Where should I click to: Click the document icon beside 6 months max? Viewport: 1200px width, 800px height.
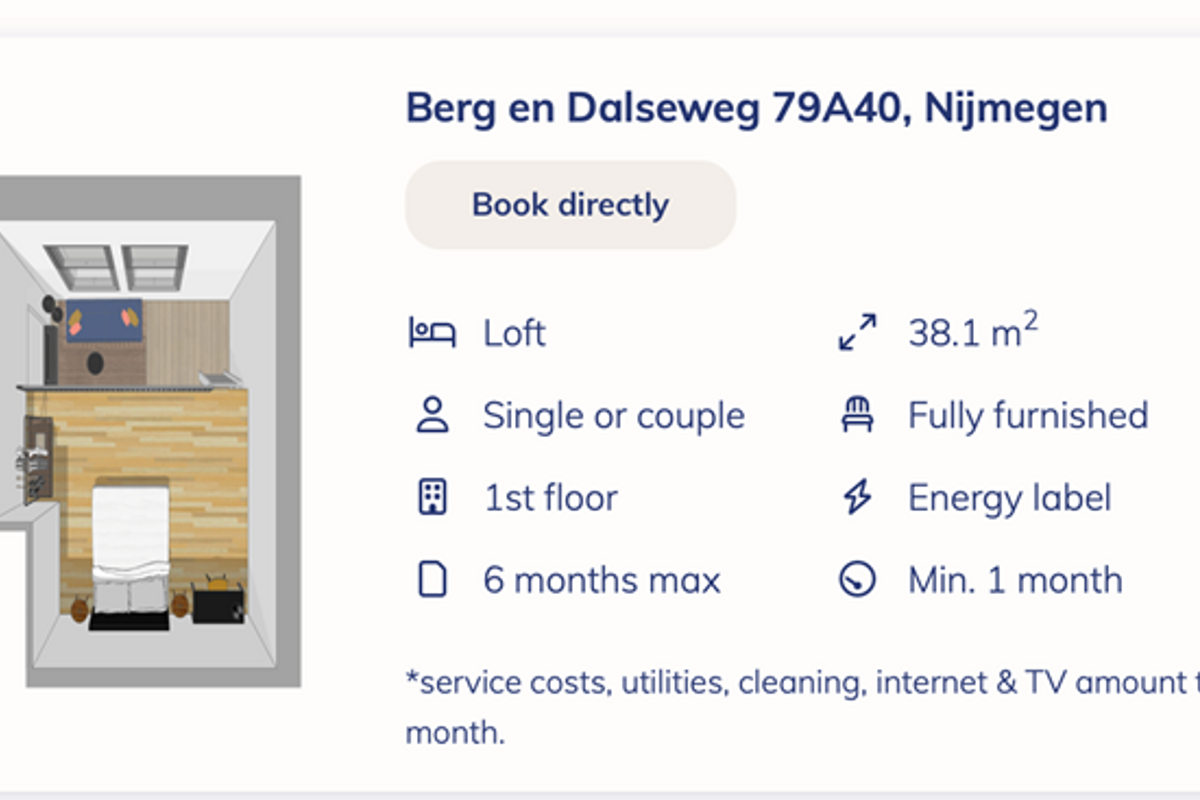(432, 580)
